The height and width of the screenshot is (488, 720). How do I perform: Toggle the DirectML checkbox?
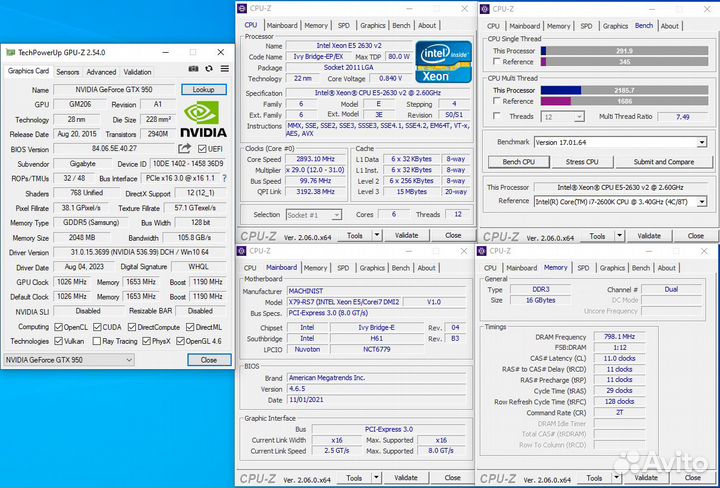[190, 327]
